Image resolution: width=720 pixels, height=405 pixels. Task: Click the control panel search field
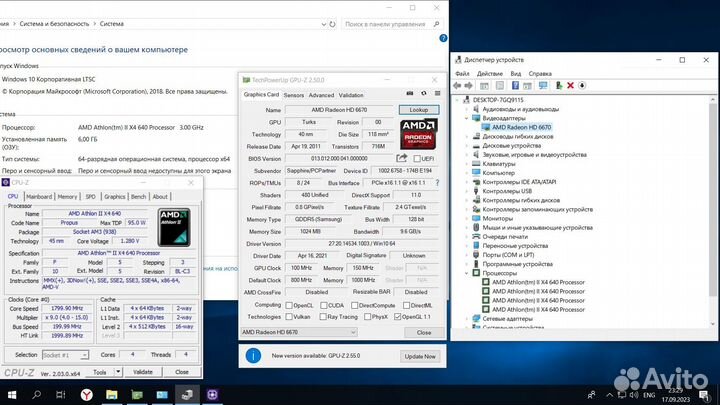click(x=392, y=24)
